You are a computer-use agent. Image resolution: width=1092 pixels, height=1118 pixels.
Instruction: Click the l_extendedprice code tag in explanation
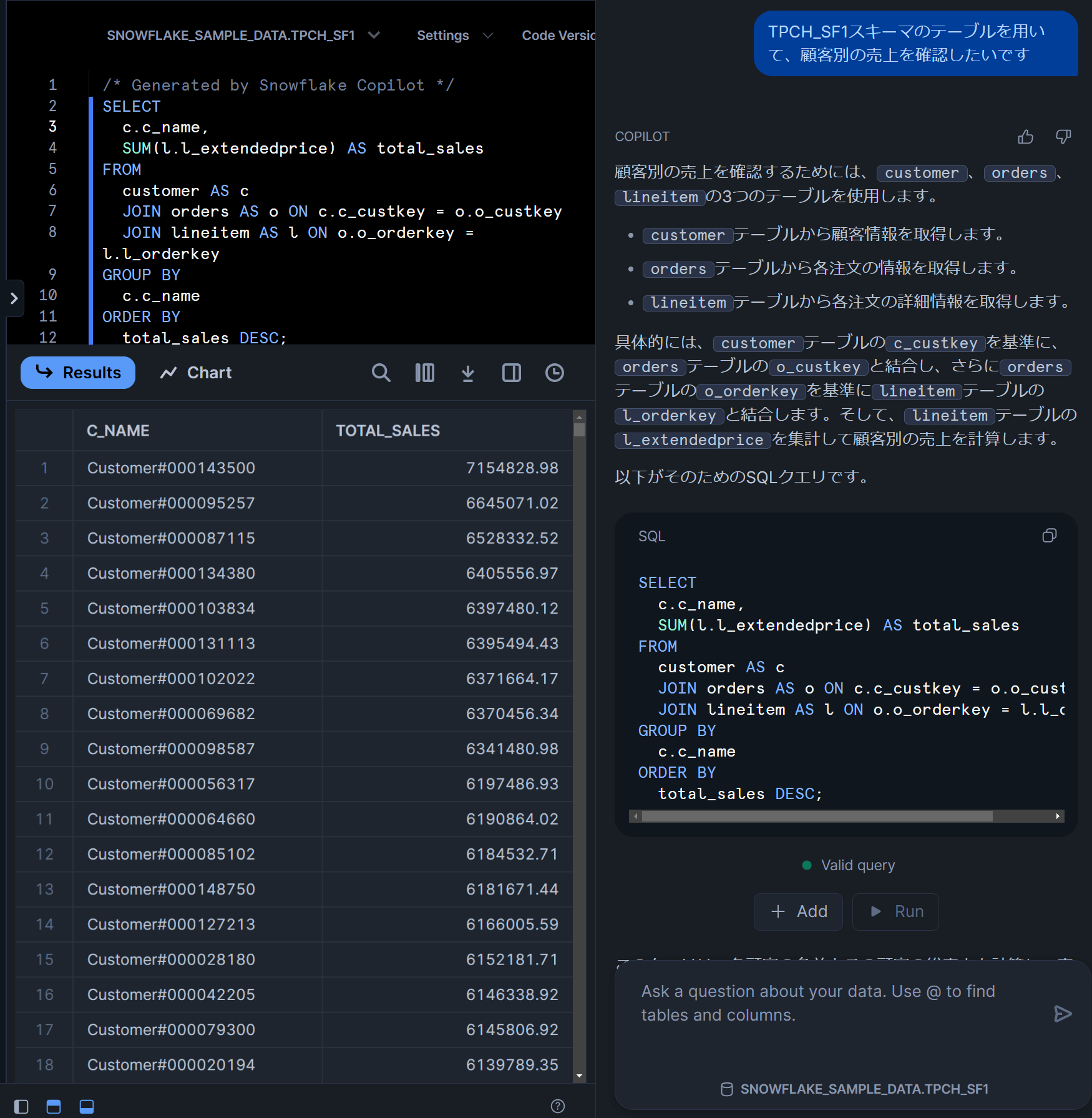[x=693, y=440]
